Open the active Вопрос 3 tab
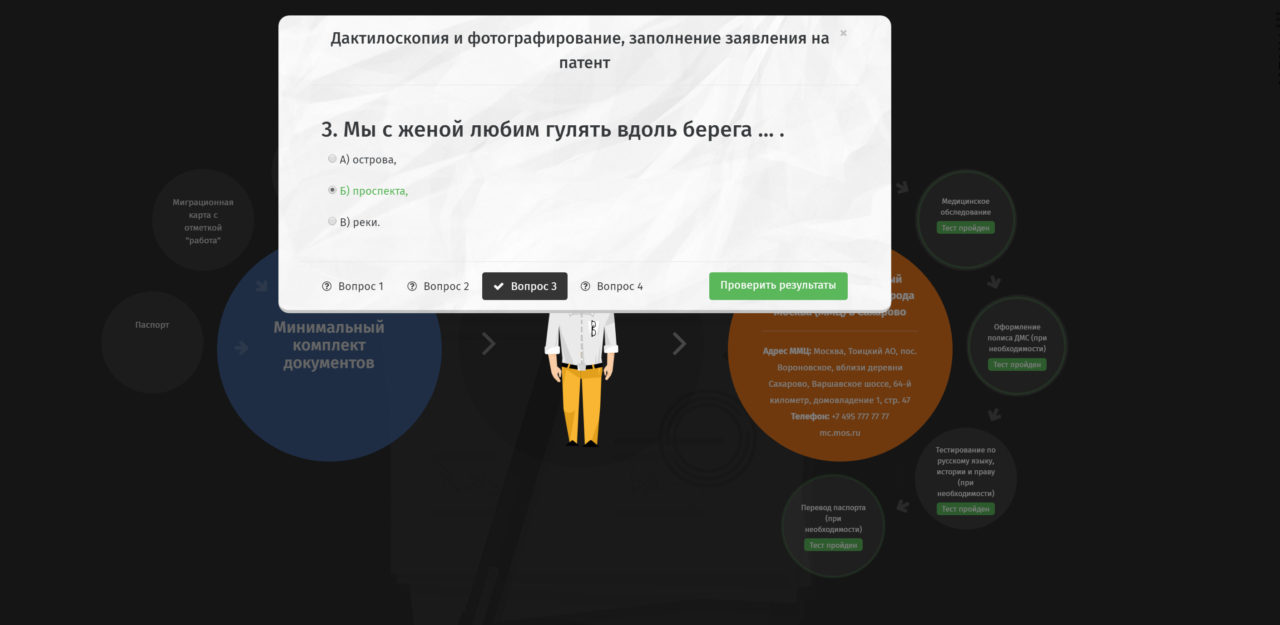This screenshot has height=625, width=1280. [525, 286]
